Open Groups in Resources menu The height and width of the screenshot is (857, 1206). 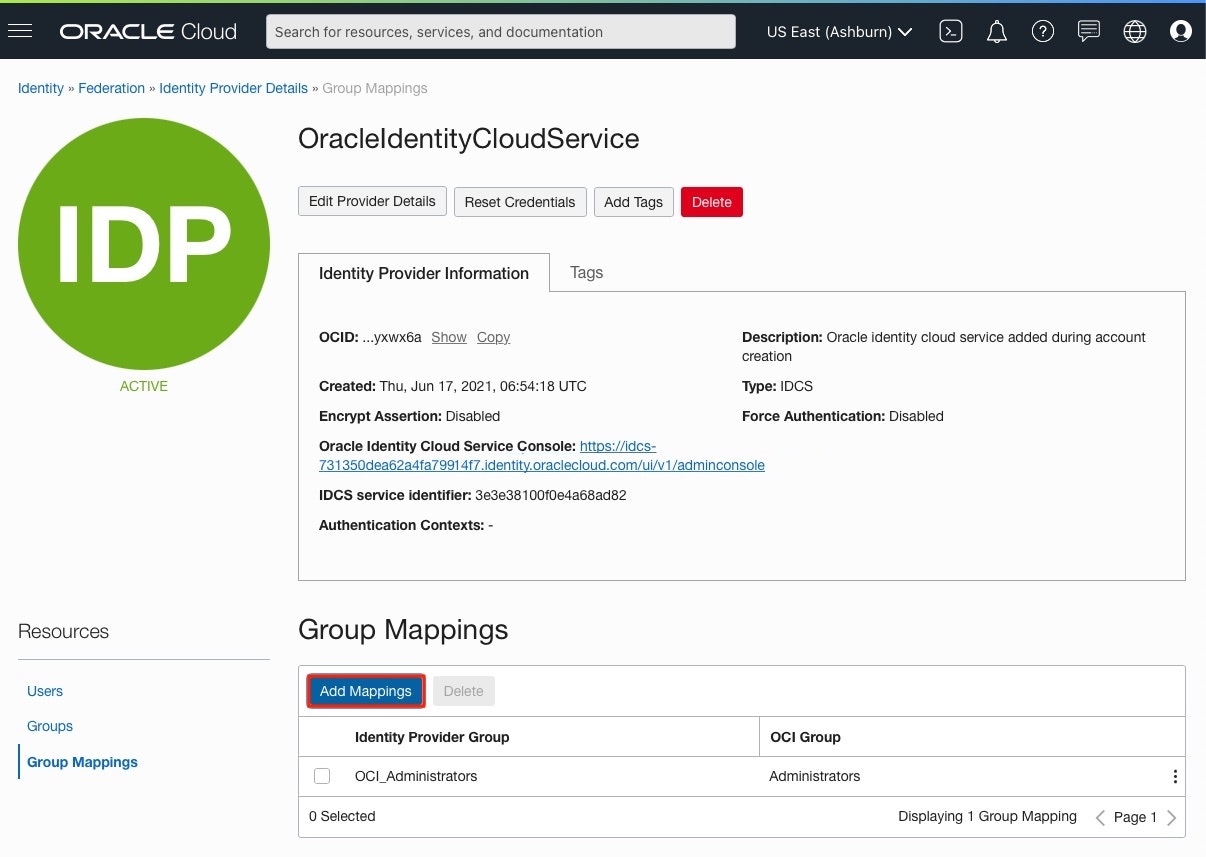[50, 726]
